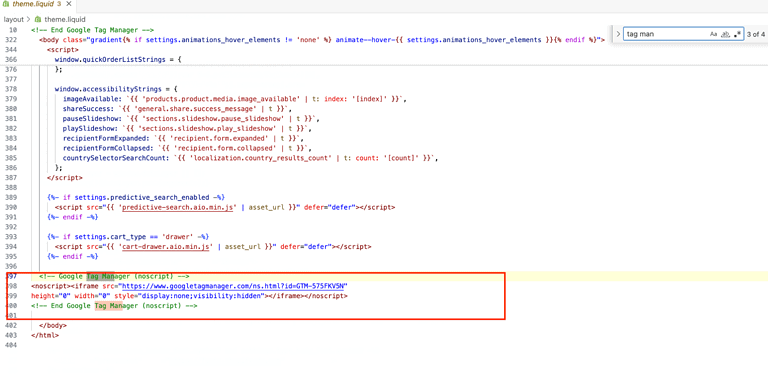Click the playSlideshow line 382
Screen dimensions: 768x374
(x=187, y=128)
